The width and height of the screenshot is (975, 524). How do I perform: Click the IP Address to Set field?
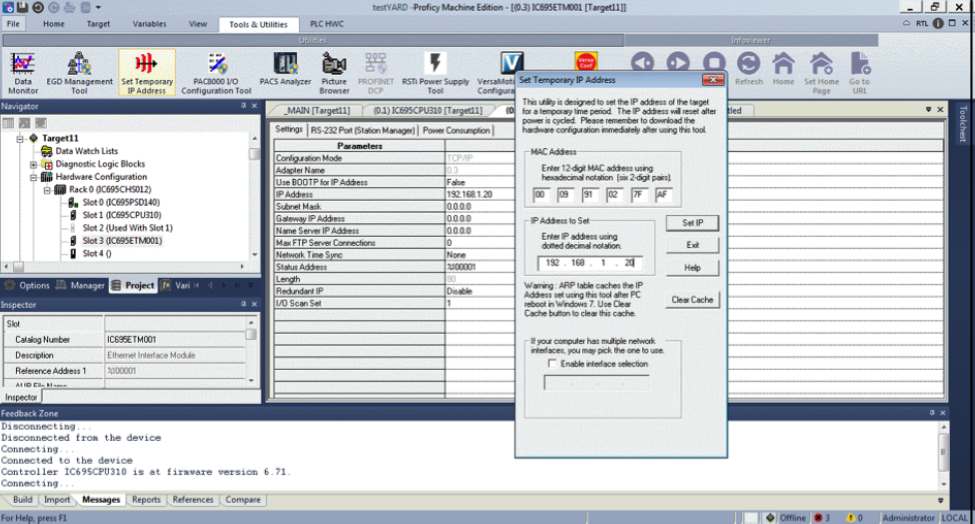[589, 263]
